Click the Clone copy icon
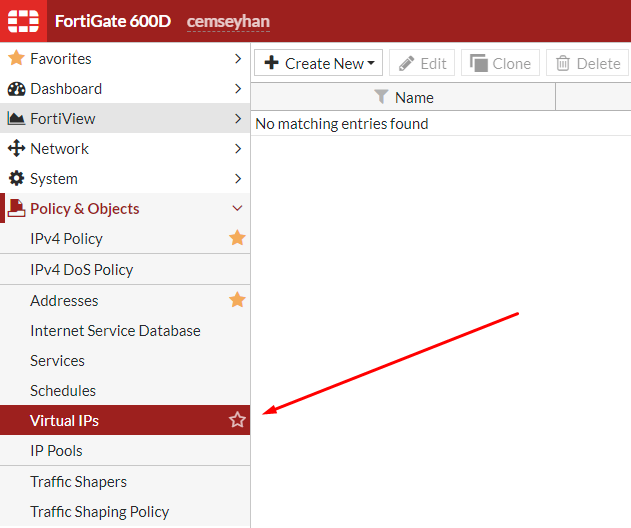The image size is (631, 528). 478,63
